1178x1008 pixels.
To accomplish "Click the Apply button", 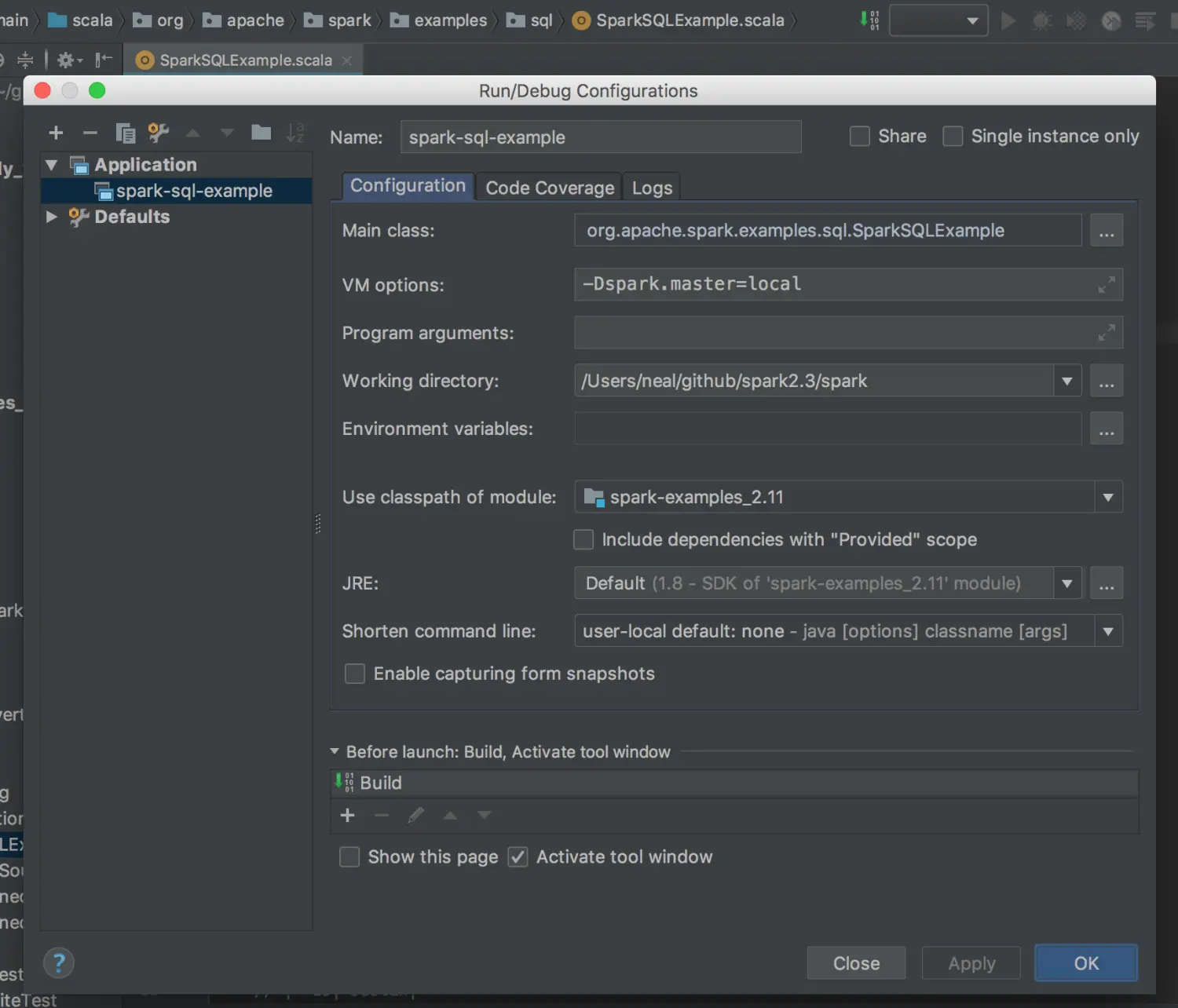I will [x=971, y=963].
